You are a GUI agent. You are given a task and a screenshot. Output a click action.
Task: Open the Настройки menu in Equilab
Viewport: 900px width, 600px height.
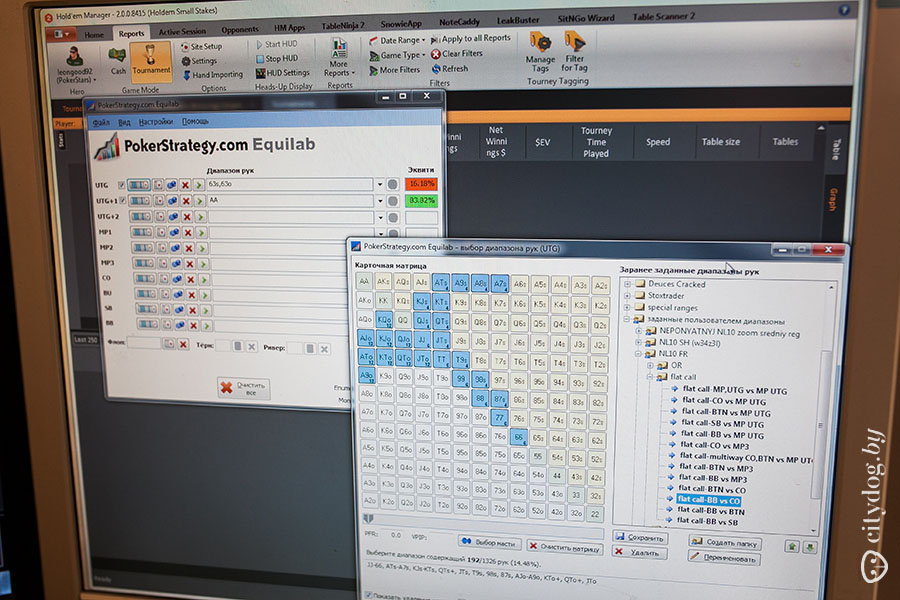tap(156, 122)
